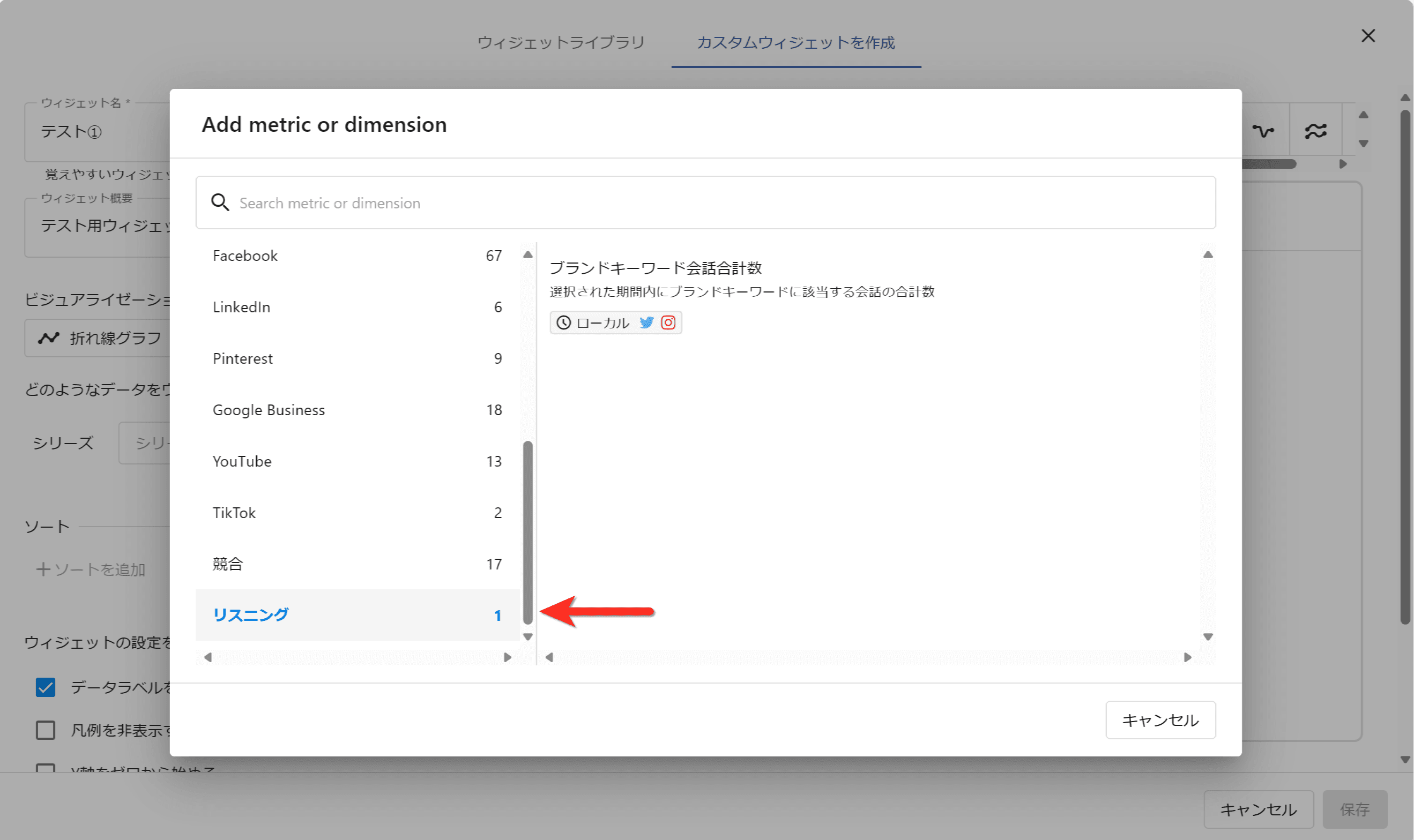Select the multi-wave chart type icon
The height and width of the screenshot is (840, 1414).
point(1315,131)
